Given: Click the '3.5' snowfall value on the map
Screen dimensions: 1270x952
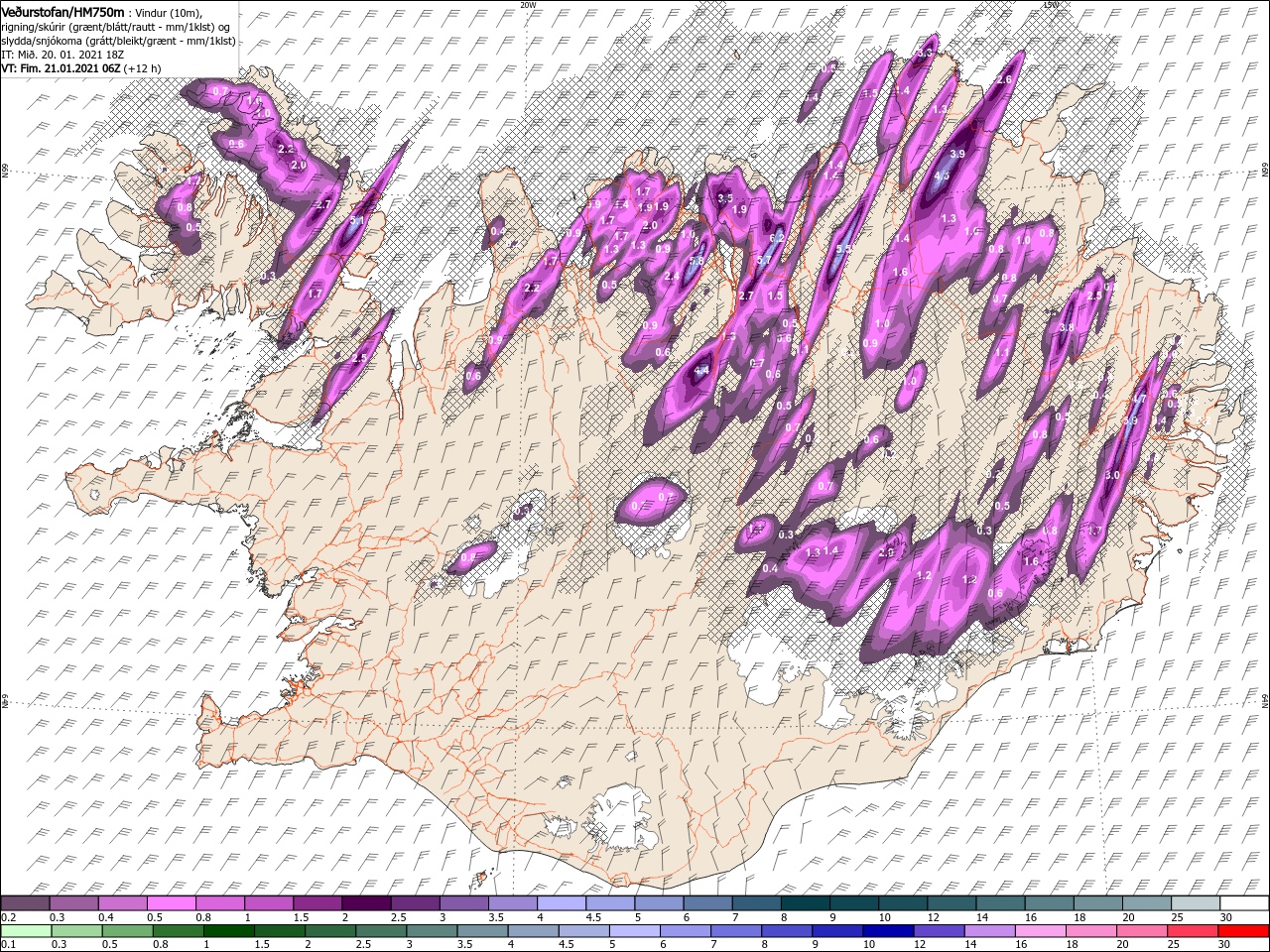Looking at the screenshot, I should pos(724,198).
